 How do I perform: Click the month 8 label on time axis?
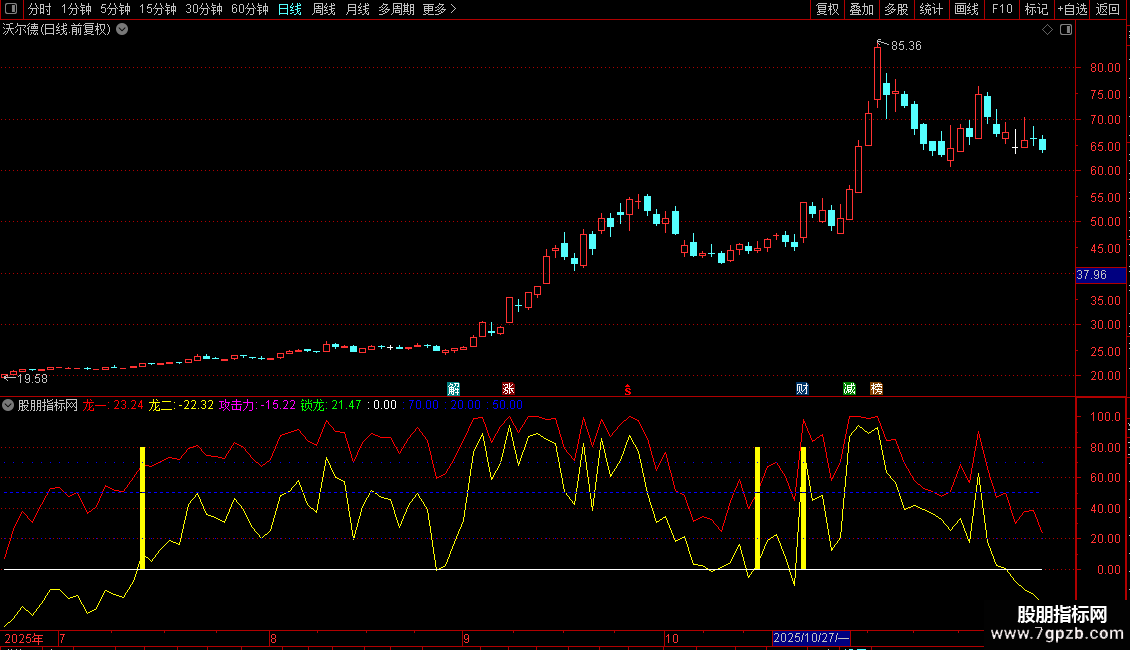[x=273, y=638]
